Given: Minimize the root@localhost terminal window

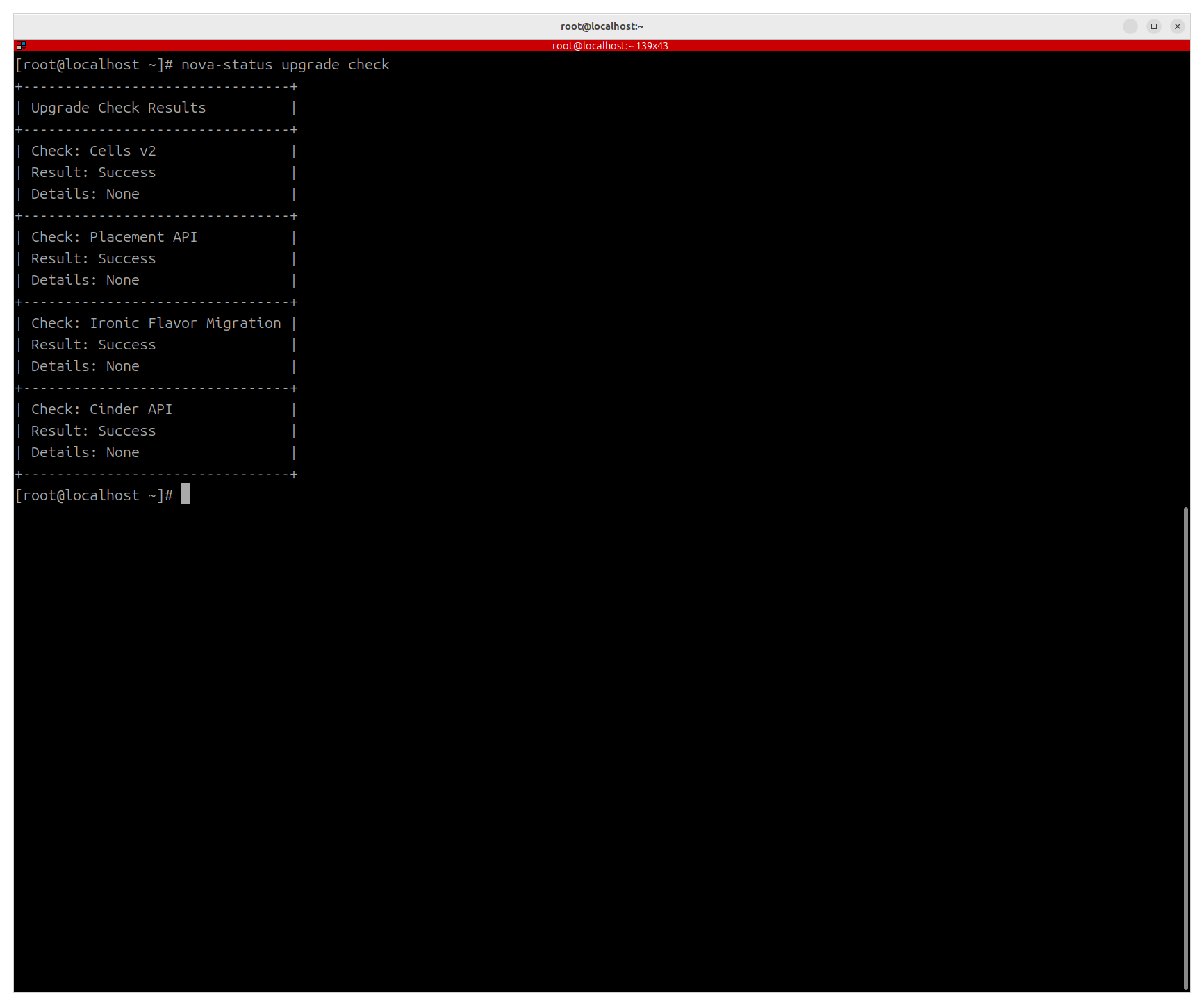Looking at the screenshot, I should click(1130, 26).
